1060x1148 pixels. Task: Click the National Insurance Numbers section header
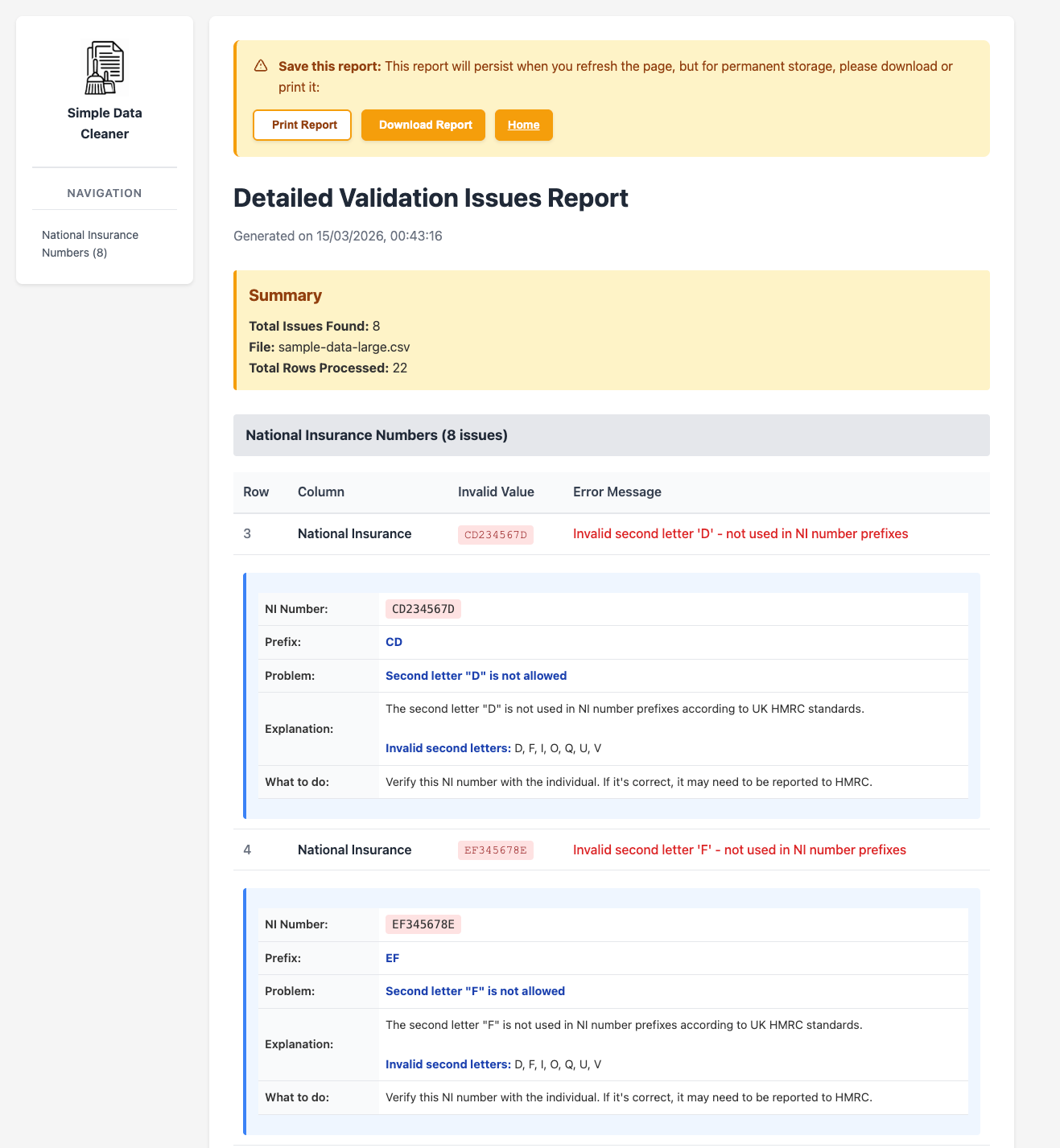tap(376, 435)
